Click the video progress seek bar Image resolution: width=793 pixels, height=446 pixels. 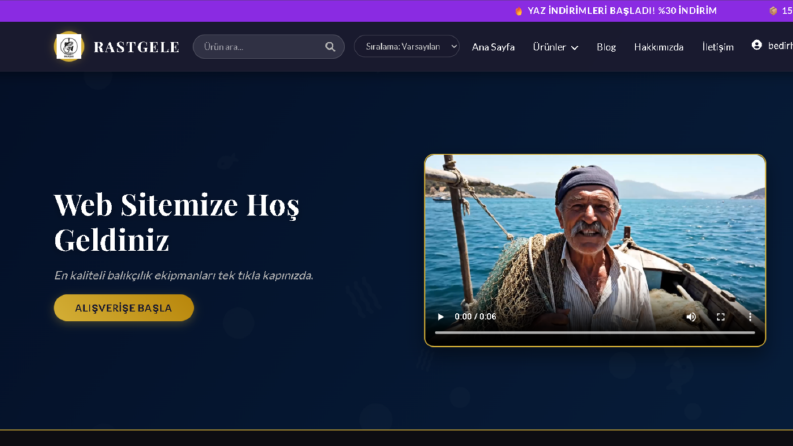[595, 333]
